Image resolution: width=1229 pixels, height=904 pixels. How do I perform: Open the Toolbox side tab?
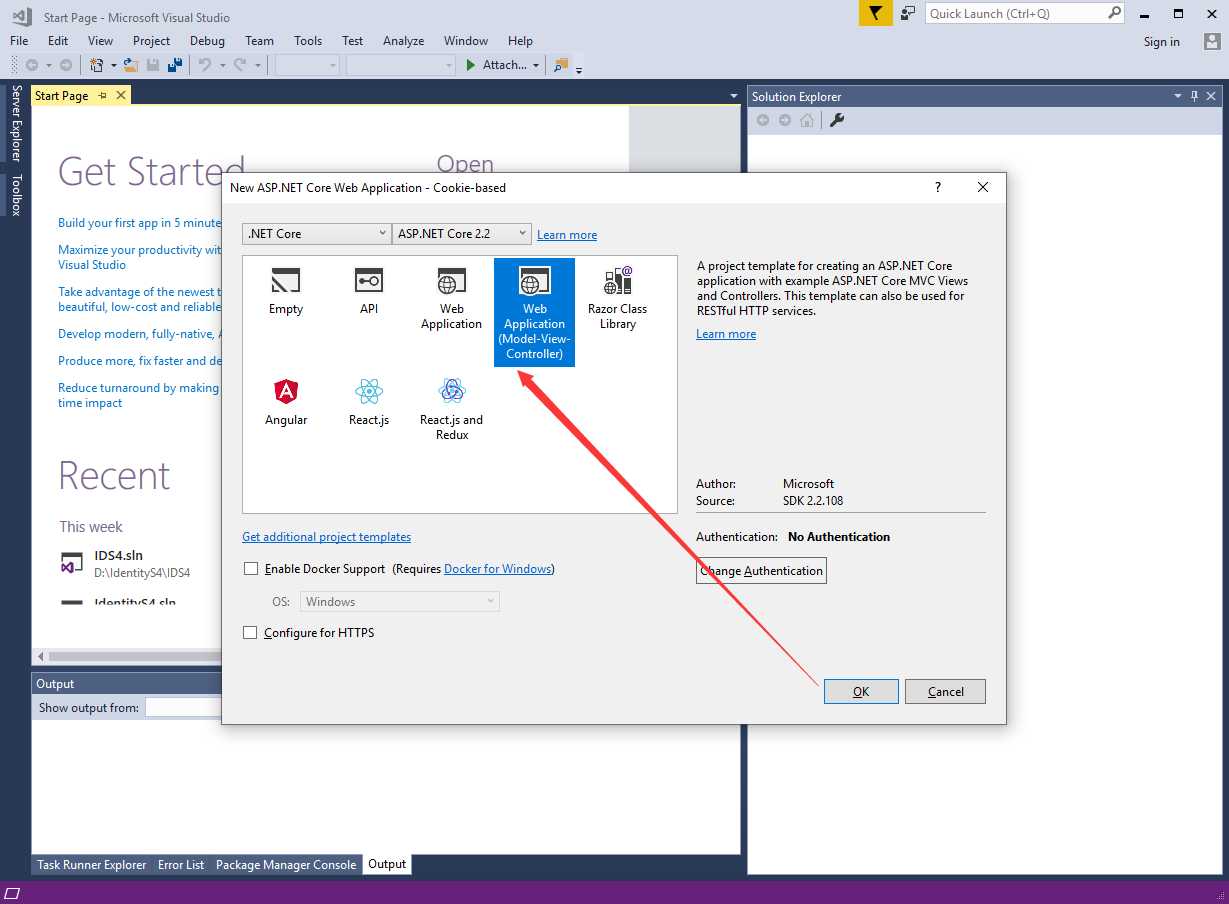point(16,195)
